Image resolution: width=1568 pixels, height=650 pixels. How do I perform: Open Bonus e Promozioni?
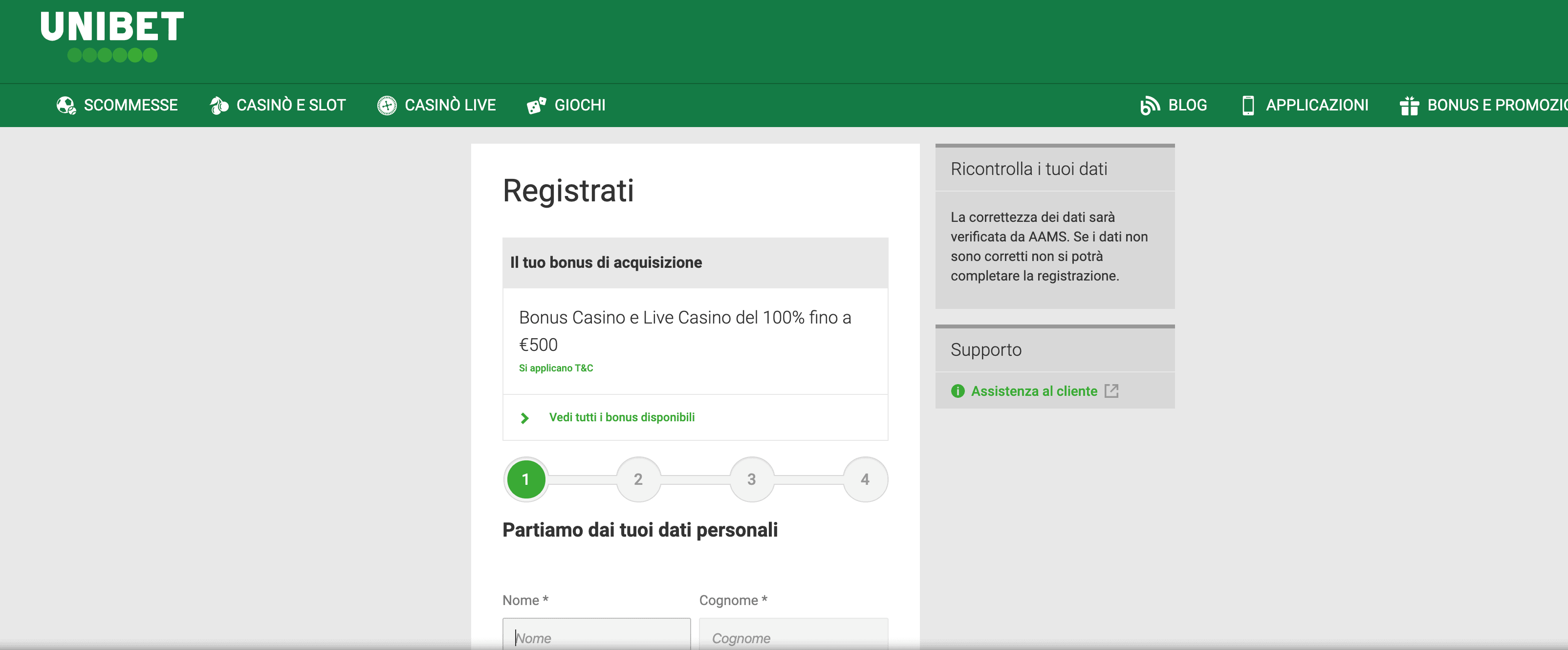click(x=1484, y=105)
